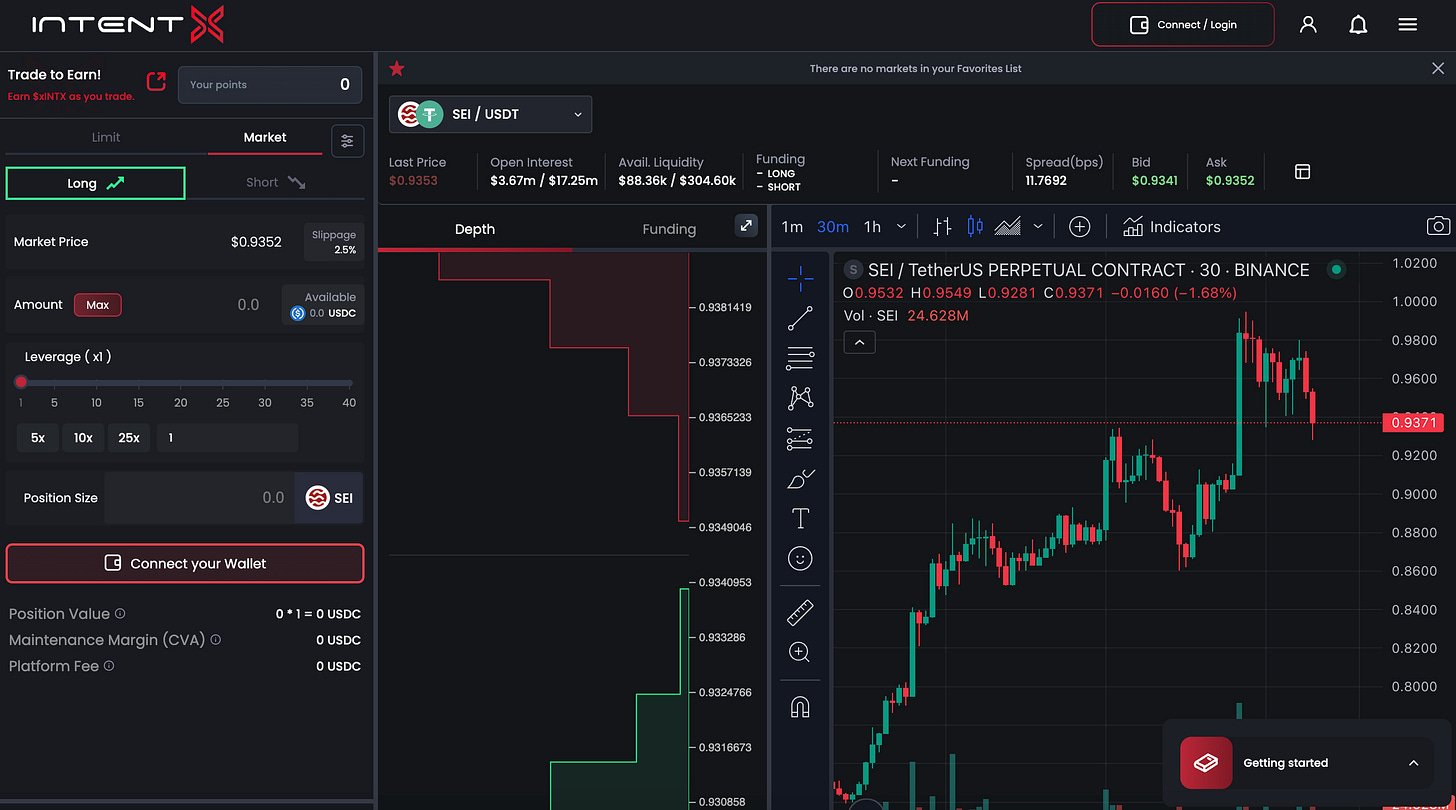Open the Trade to Earn external link icon
This screenshot has height=810, width=1456.
[x=156, y=81]
